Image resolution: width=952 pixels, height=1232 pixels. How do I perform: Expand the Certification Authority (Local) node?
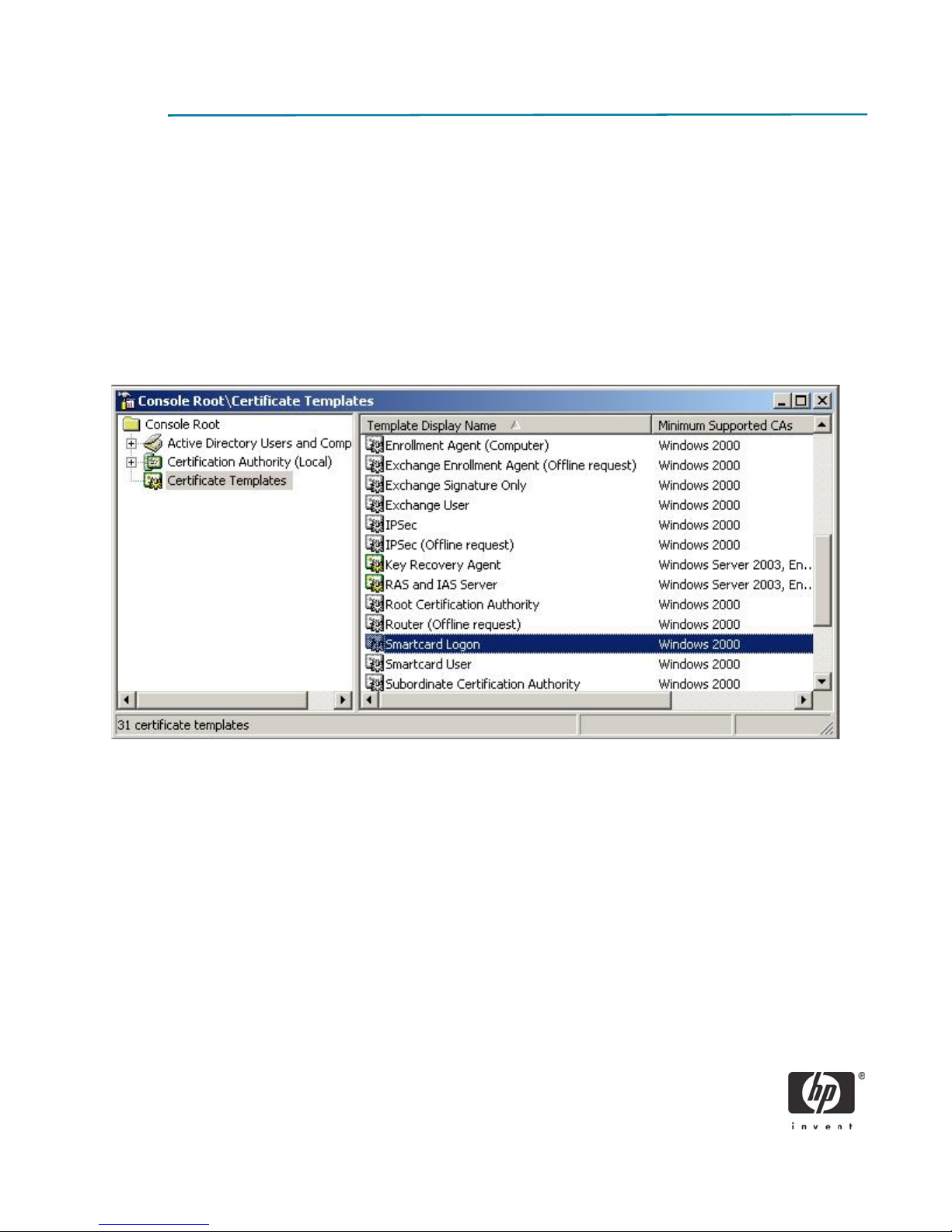pos(131,462)
